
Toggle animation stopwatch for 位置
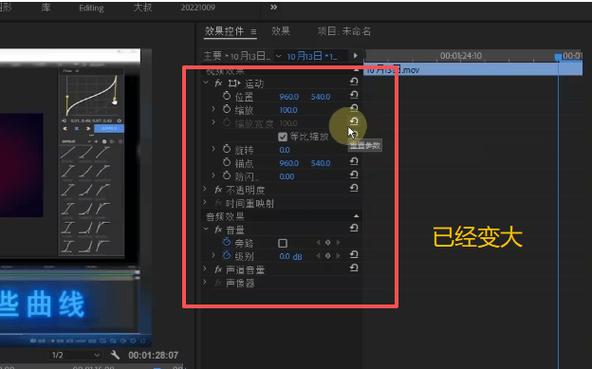(x=227, y=96)
